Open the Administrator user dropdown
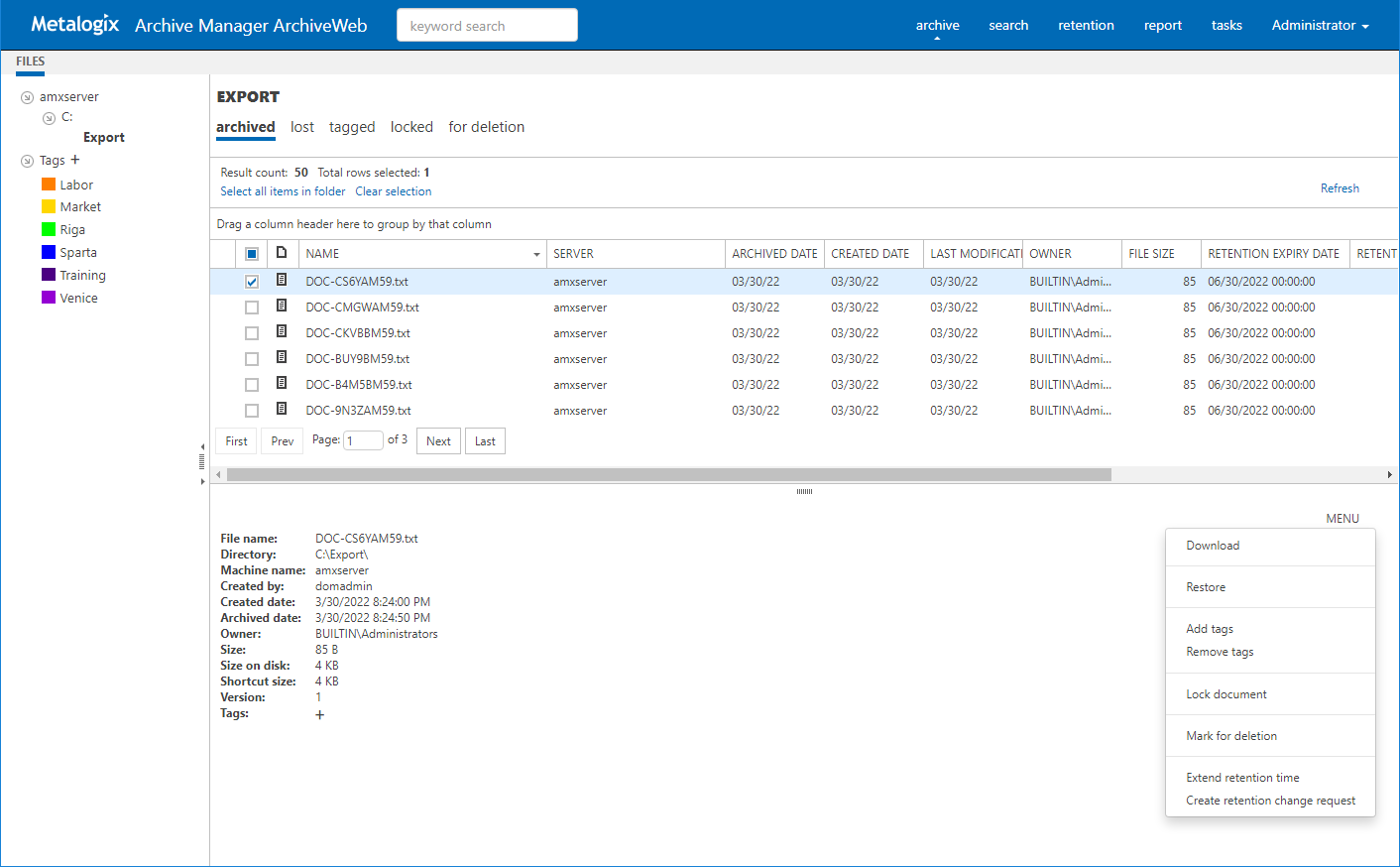Viewport: 1400px width, 867px height. click(1320, 25)
